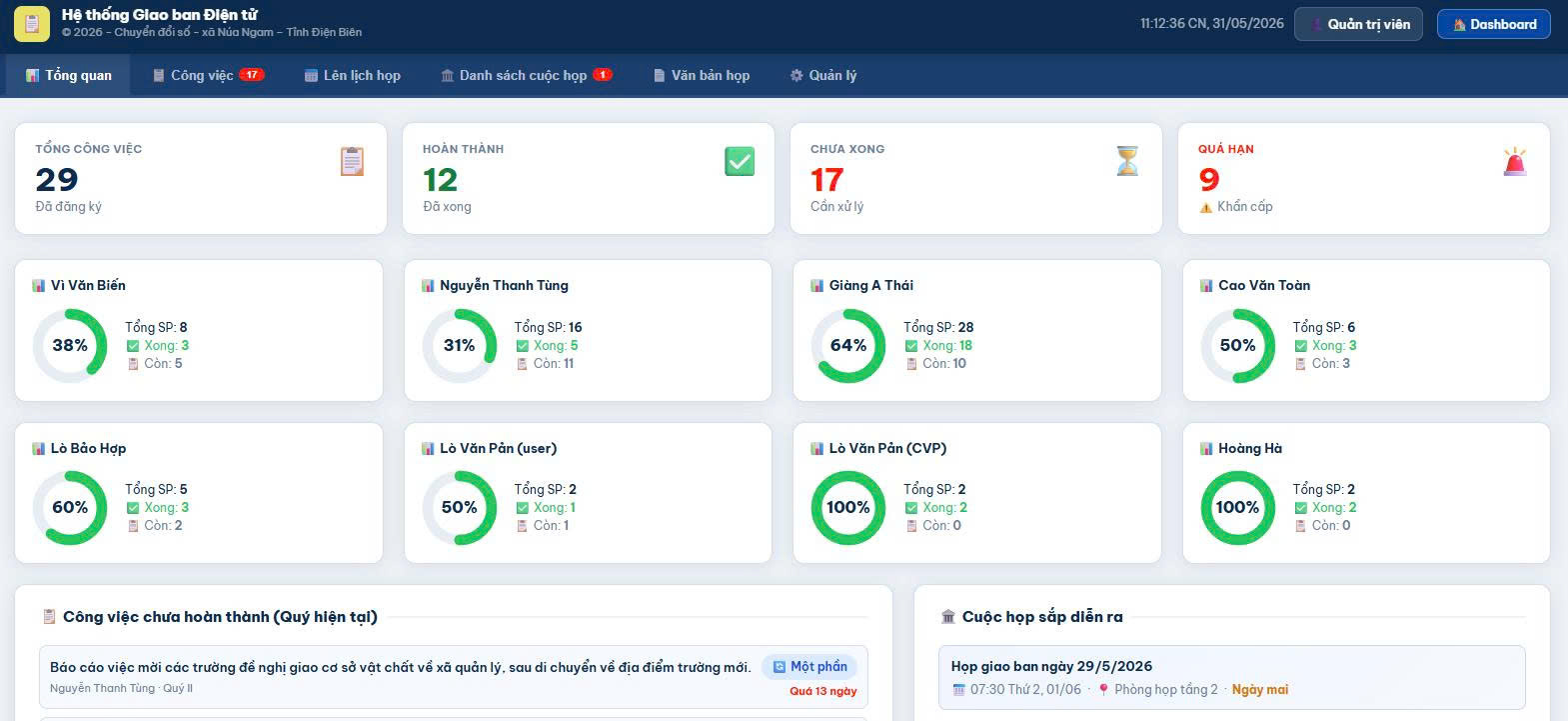Click the clipboard icon in Tổng công việc card
Screen dimensions: 1568x721
pyautogui.click(x=352, y=161)
